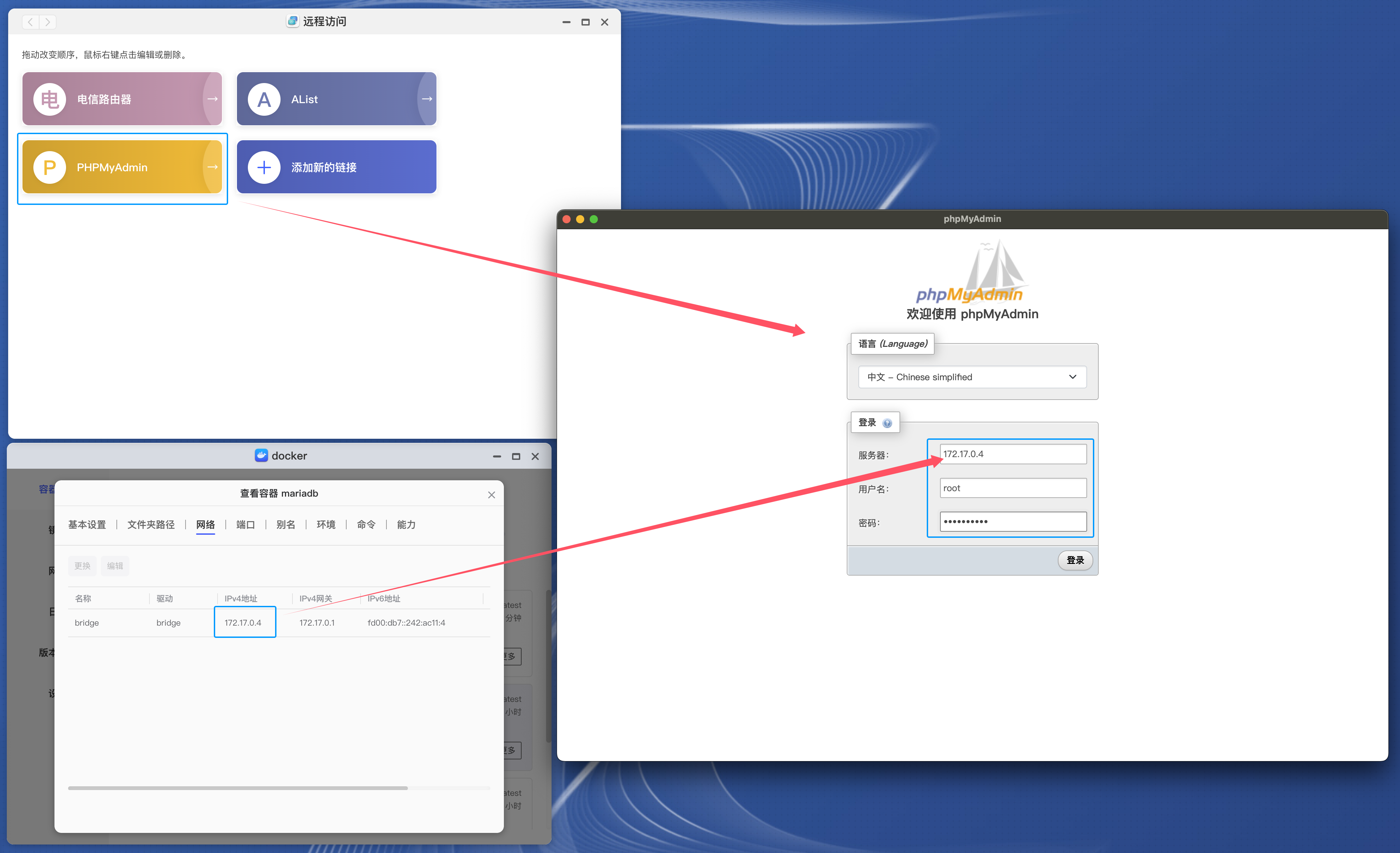The height and width of the screenshot is (853, 1400).
Task: Maximize the 远程访问 window
Action: point(585,22)
